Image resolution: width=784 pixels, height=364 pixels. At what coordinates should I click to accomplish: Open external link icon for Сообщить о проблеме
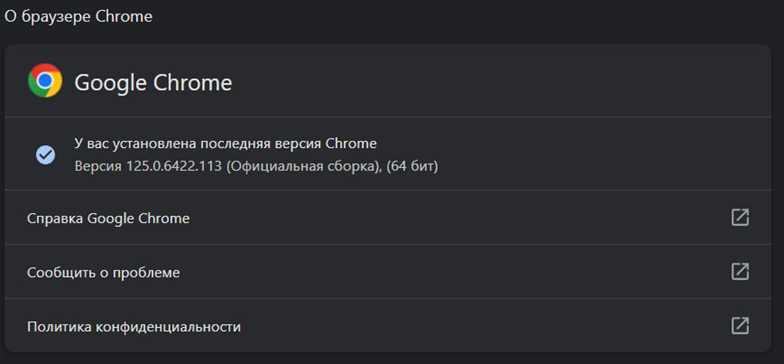coord(740,272)
